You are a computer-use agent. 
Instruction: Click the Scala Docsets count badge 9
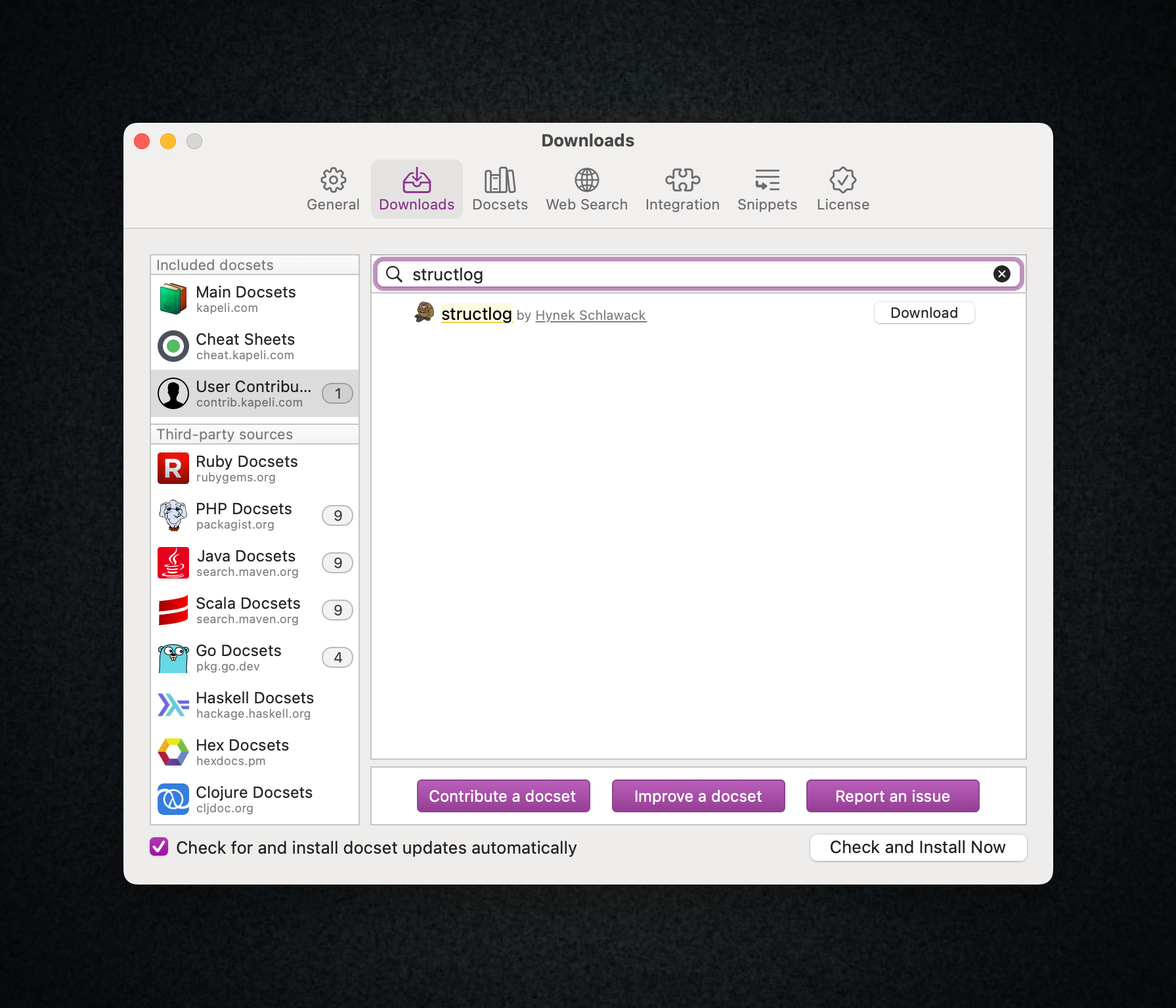[x=338, y=610]
